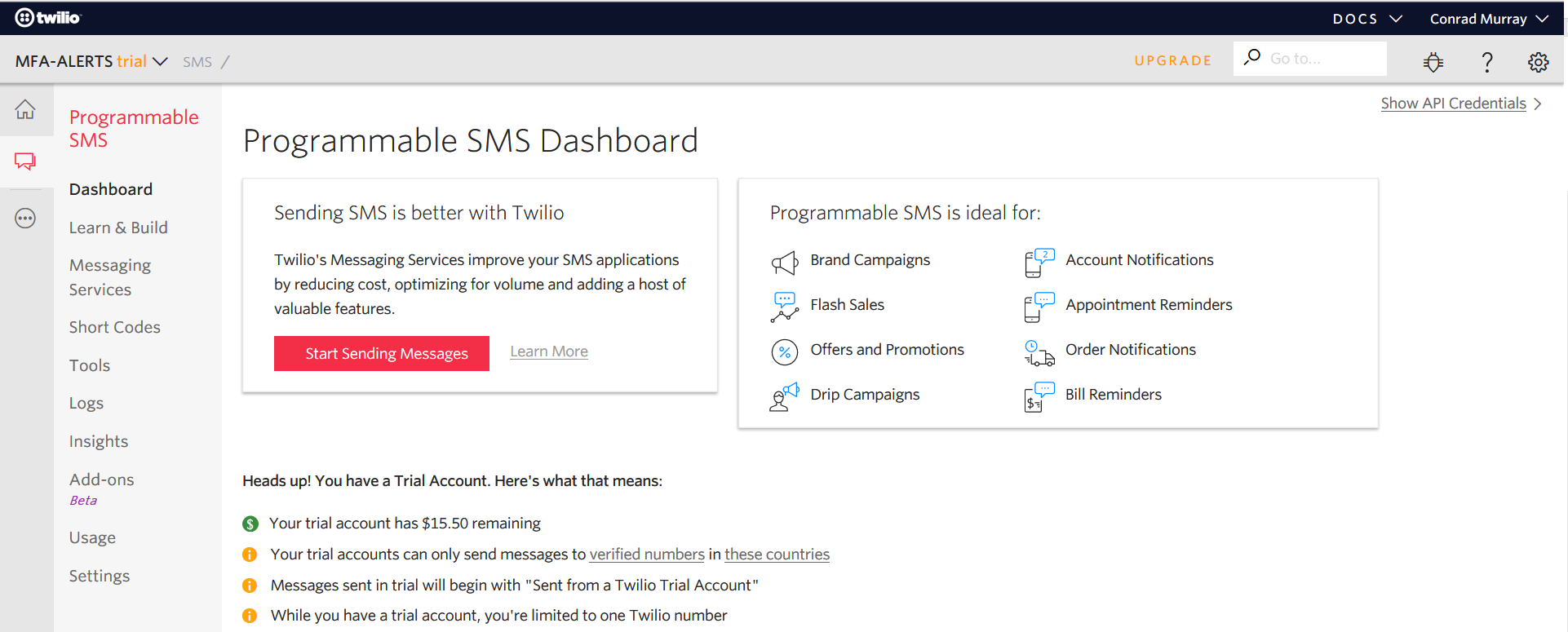Open the all products ellipsis icon
This screenshot has height=632, width=1568.
coord(25,219)
